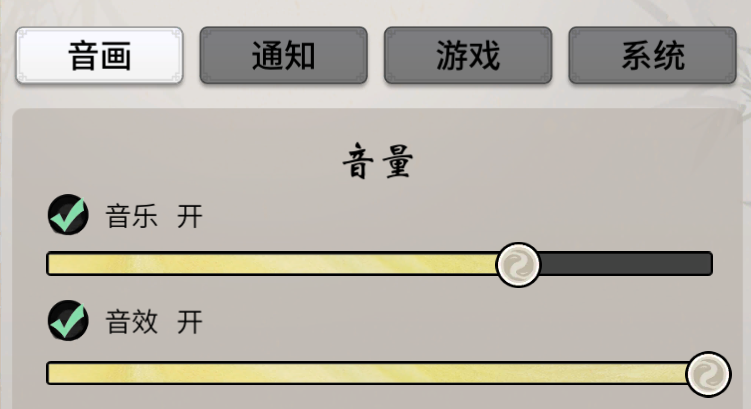This screenshot has width=751, height=409.
Task: Click the green checkmark beside 音乐
Action: (x=68, y=214)
